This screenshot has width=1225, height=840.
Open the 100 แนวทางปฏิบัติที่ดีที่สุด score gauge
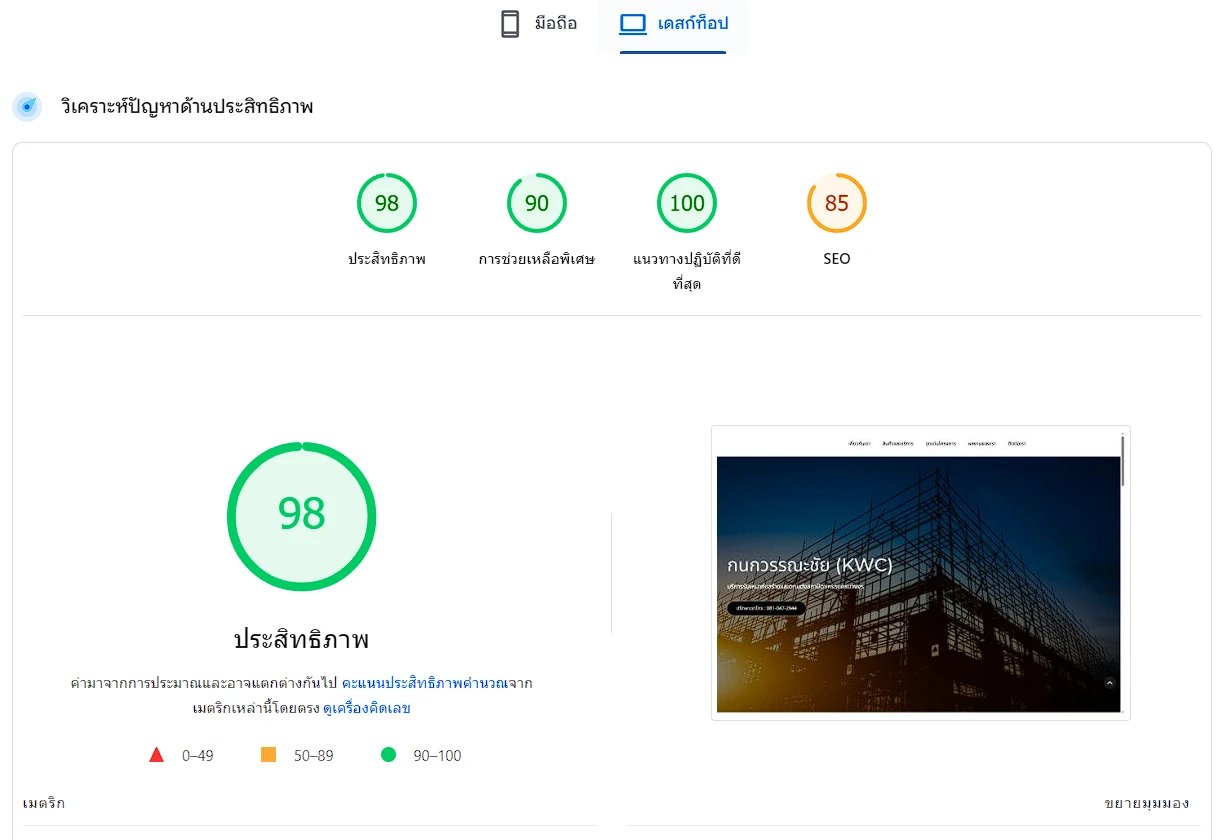pos(686,204)
